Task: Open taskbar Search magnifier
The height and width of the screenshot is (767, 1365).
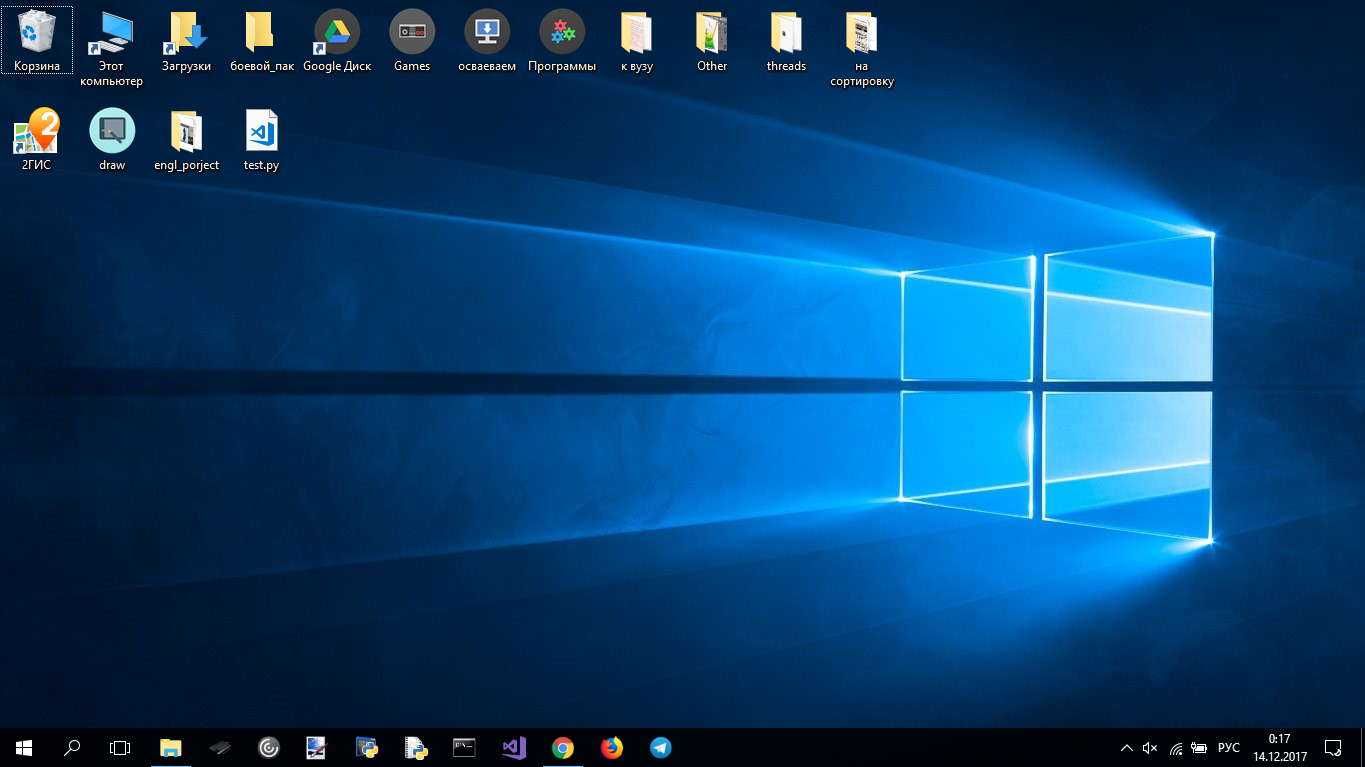Action: 72,747
